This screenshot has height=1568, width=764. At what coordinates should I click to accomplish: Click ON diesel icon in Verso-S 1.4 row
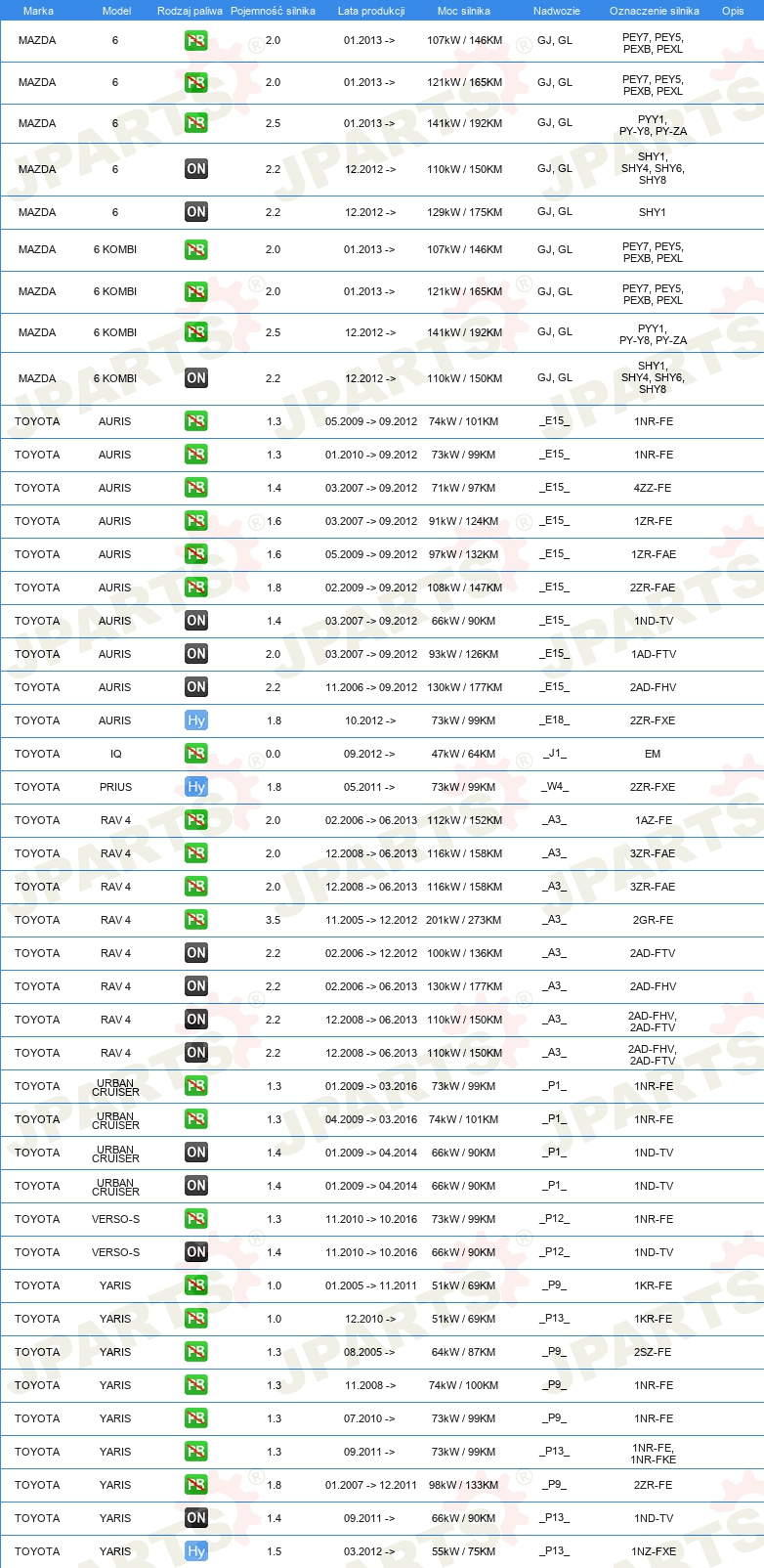[196, 1252]
